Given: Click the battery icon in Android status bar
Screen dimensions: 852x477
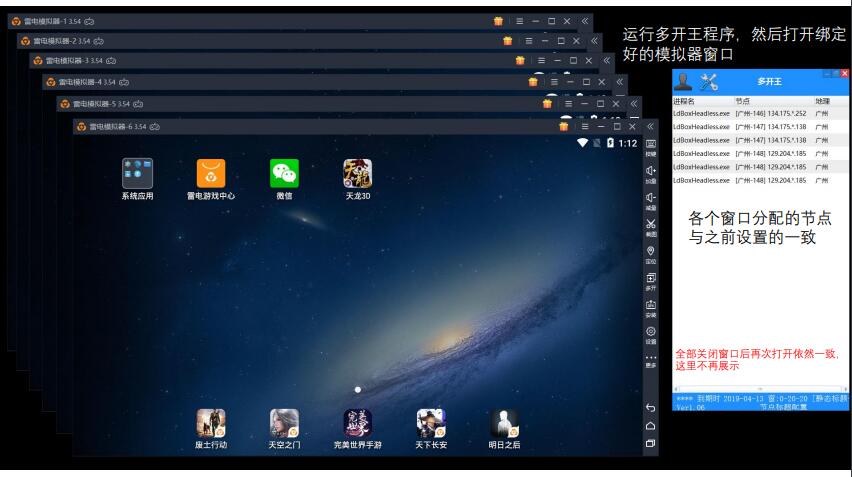Looking at the screenshot, I should click(610, 143).
